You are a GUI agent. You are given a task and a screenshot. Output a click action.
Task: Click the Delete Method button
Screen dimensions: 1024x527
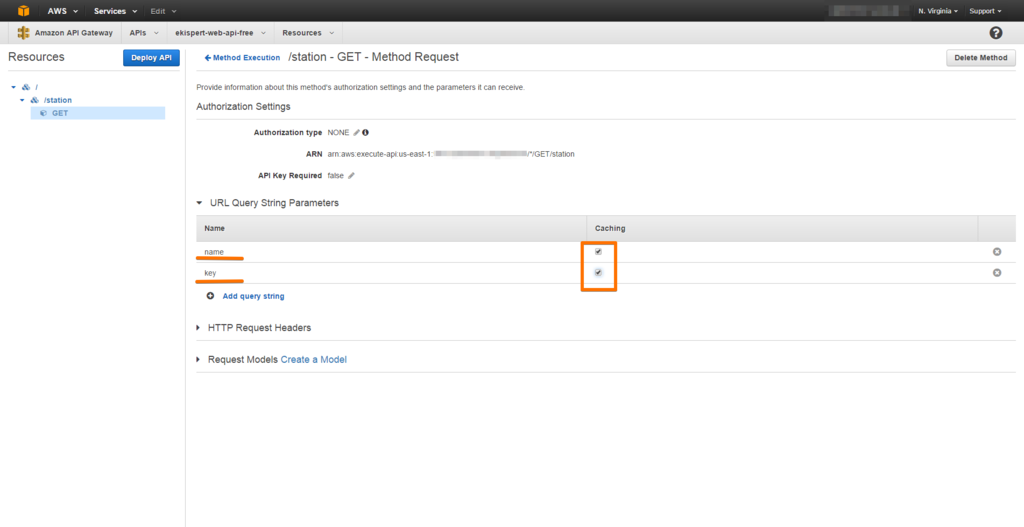(x=981, y=57)
